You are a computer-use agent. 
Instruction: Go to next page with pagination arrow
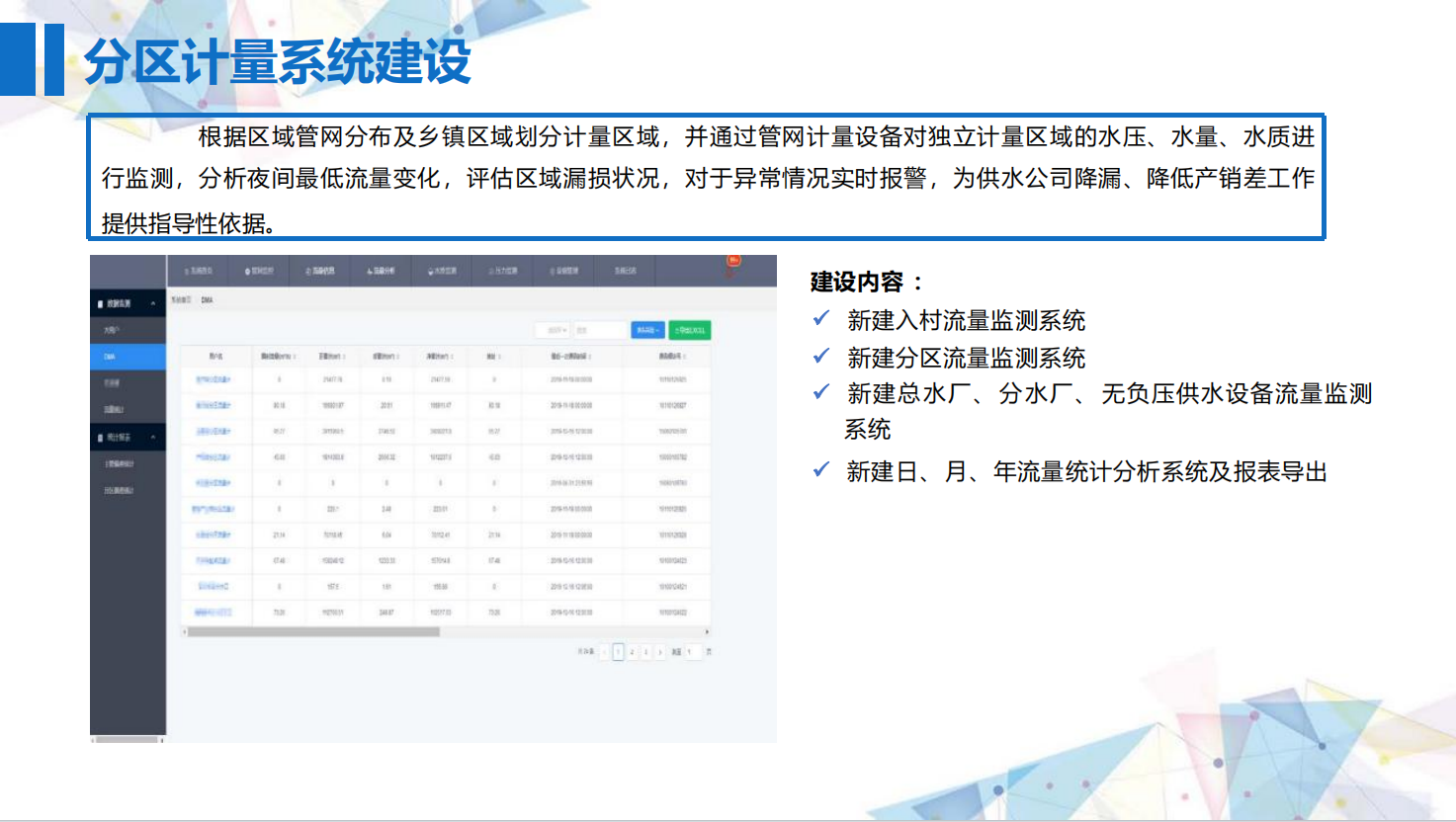coord(660,652)
